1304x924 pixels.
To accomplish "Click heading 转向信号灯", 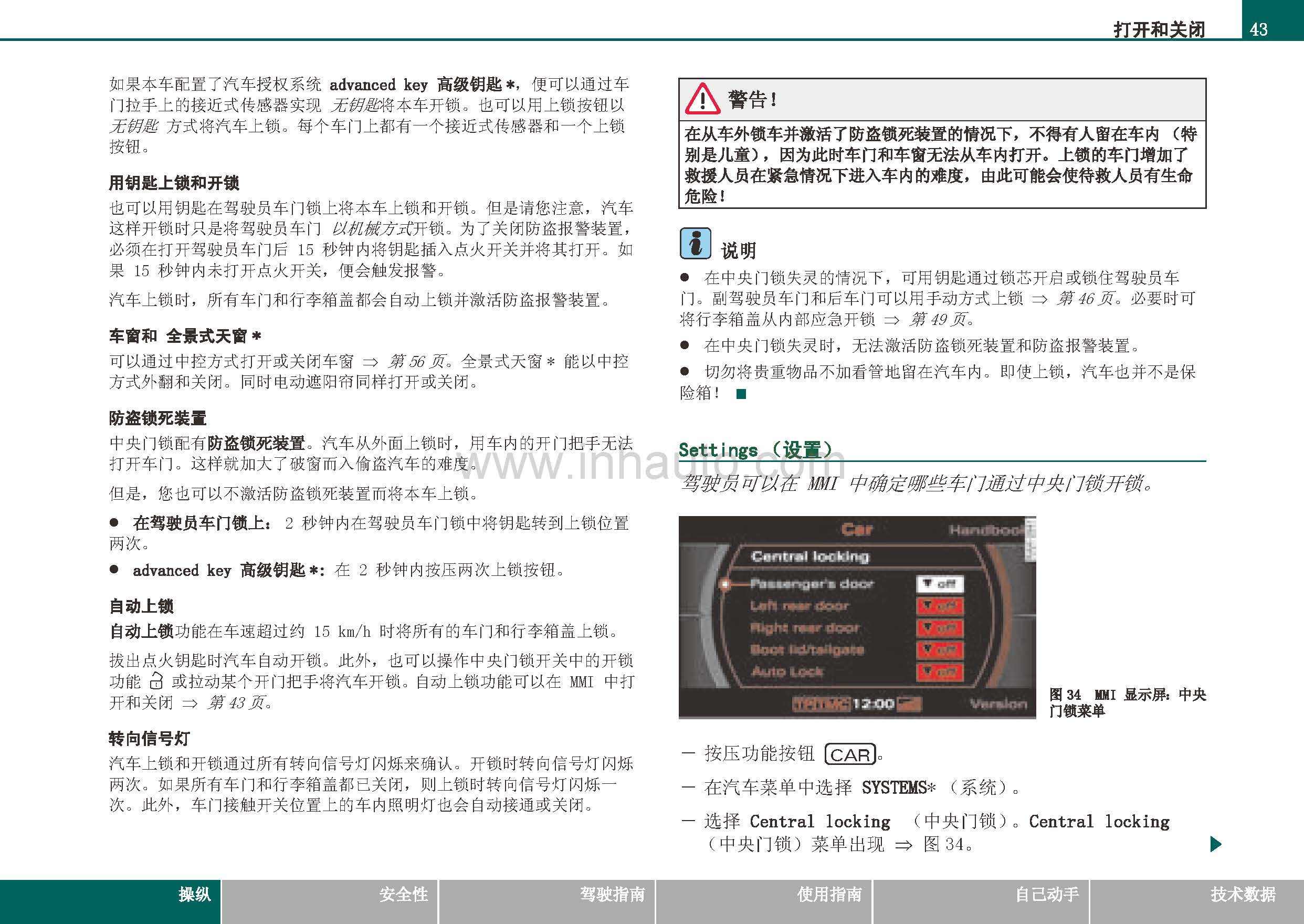I will coord(149,739).
